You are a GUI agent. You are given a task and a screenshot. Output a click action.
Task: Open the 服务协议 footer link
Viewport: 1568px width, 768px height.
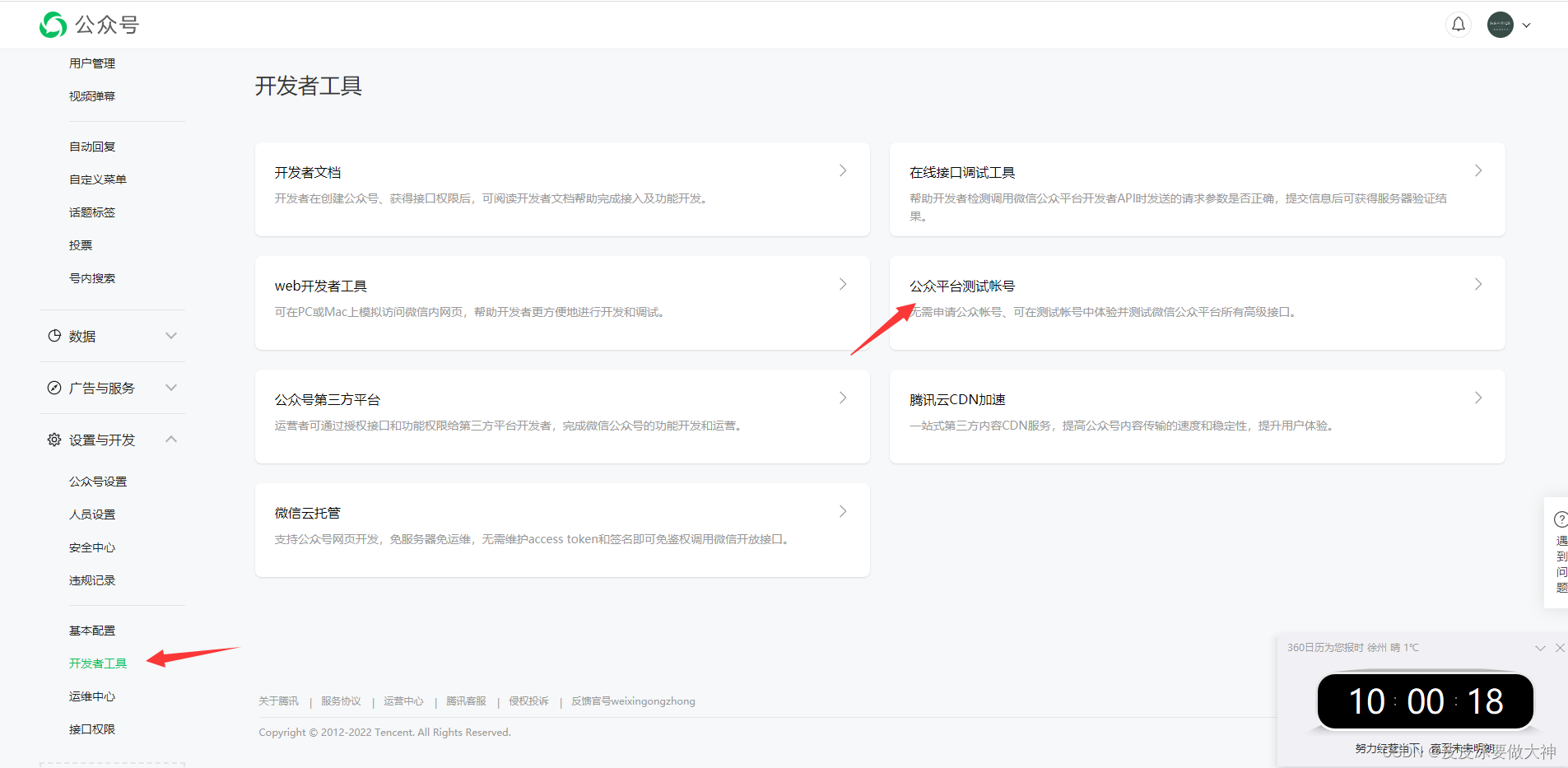[x=341, y=701]
